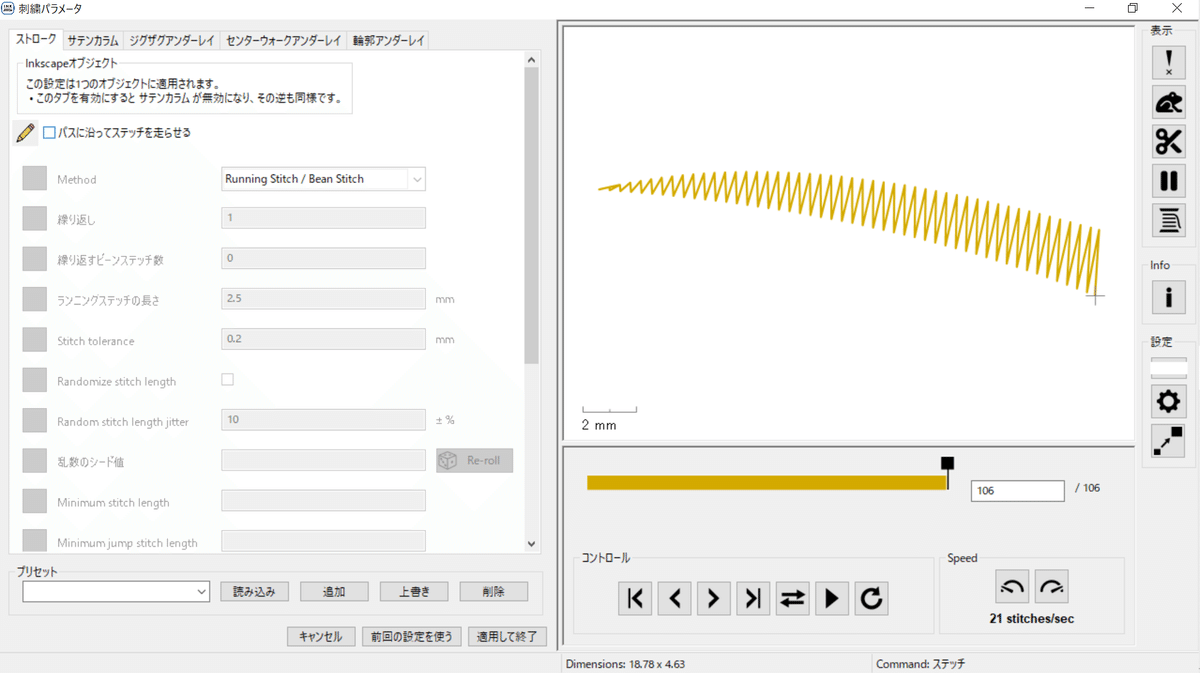The height and width of the screenshot is (673, 1200).
Task: Open the Method dropdown list
Action: 323,179
